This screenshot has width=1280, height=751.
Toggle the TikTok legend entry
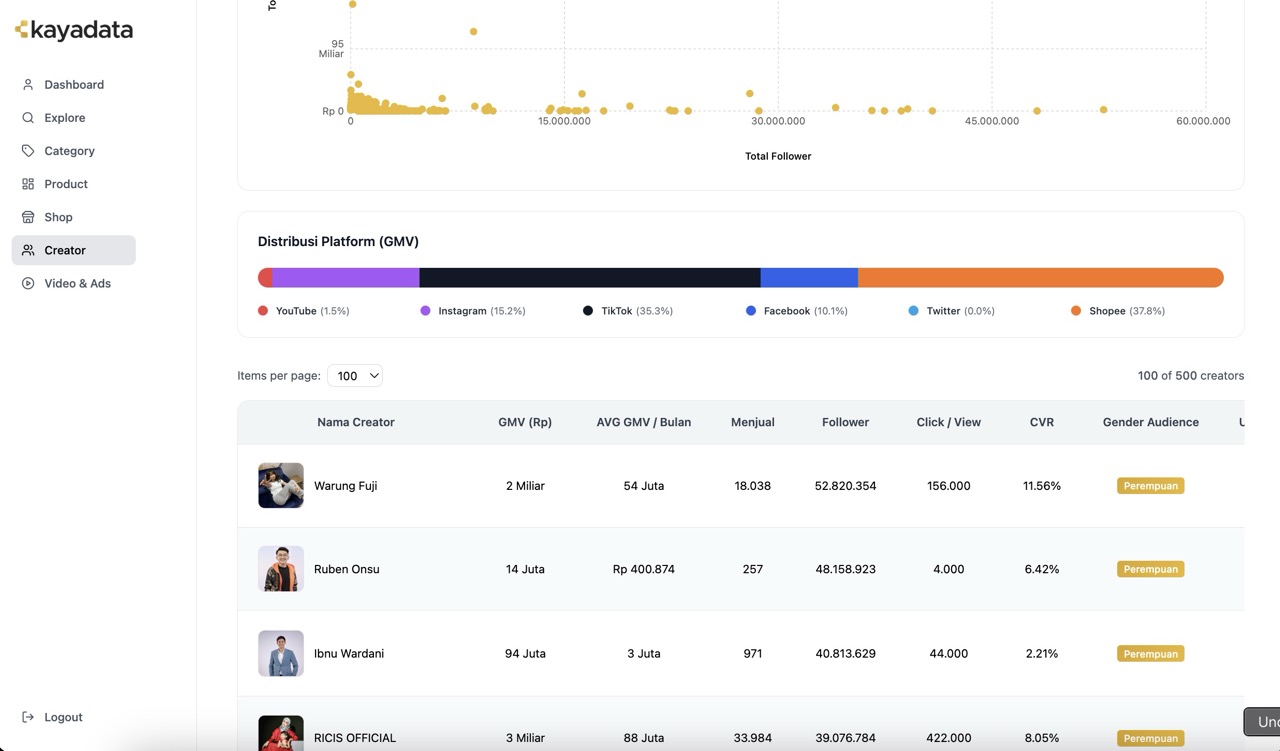627,311
